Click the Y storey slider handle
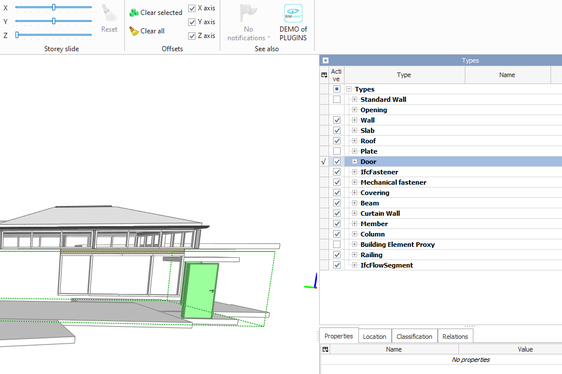 pyautogui.click(x=53, y=21)
